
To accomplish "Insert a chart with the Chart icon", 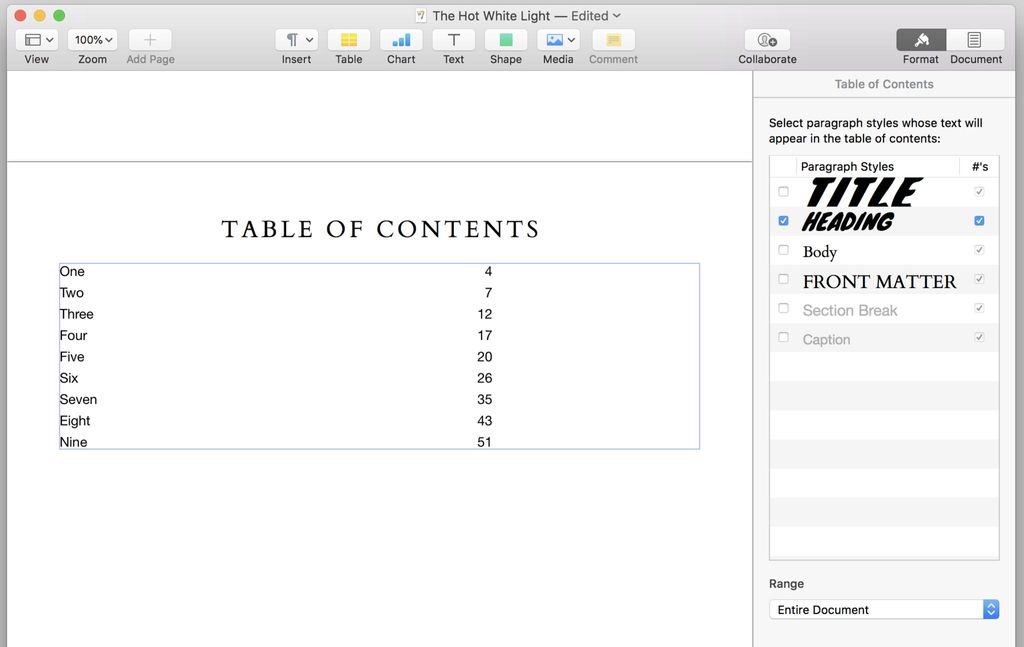I will pos(400,40).
